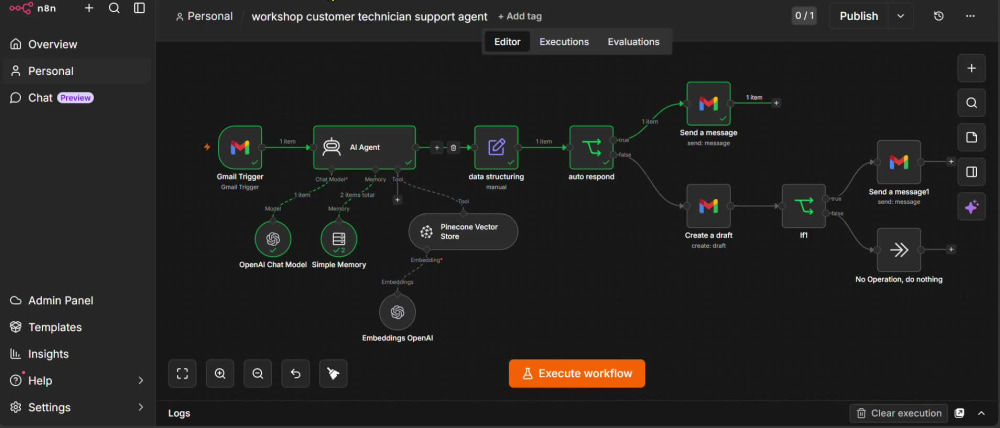Image resolution: width=1000 pixels, height=428 pixels.
Task: Open search from sidebar magnifier icon
Action: [x=114, y=8]
